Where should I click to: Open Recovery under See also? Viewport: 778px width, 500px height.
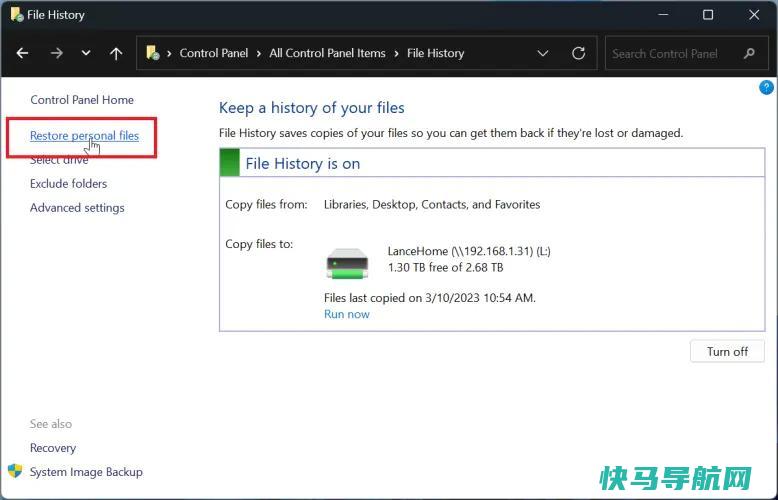point(53,448)
